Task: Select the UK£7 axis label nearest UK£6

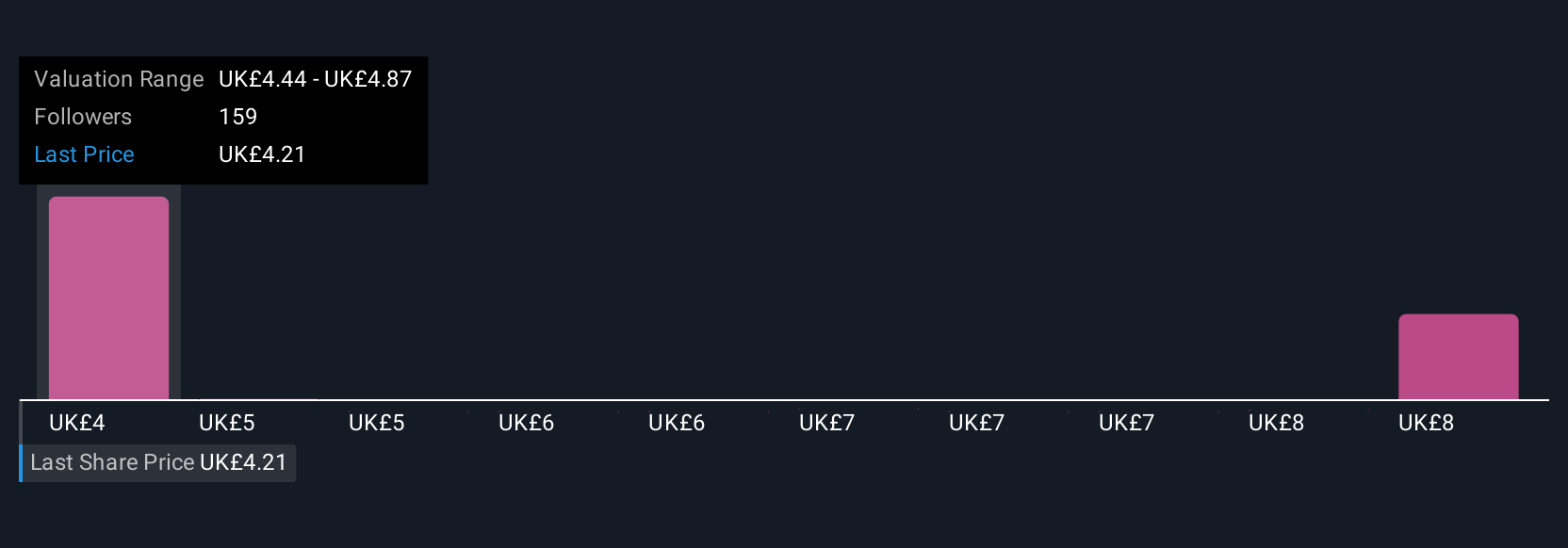Action: [x=826, y=423]
